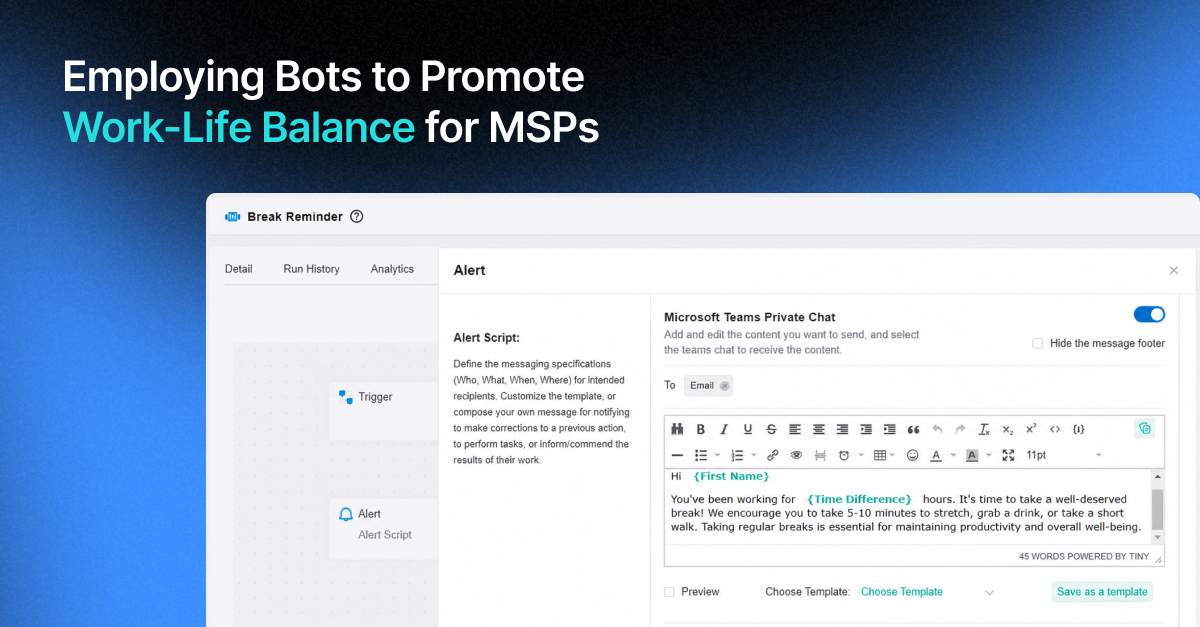Increase indent in editor
Image resolution: width=1200 pixels, height=627 pixels.
coord(889,429)
